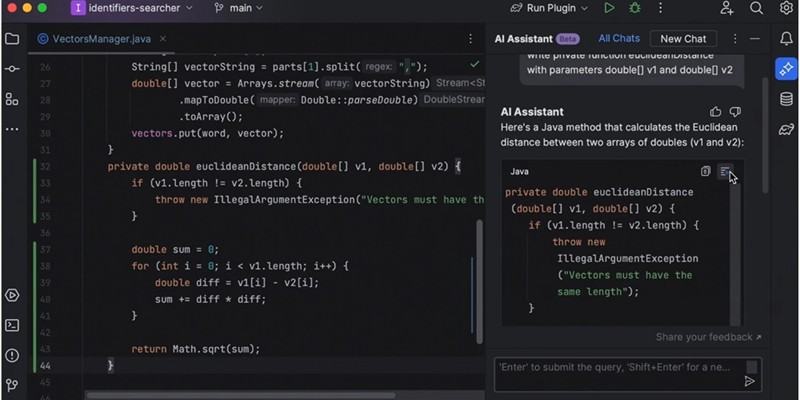
Task: Like the AI Assistant response
Action: pyautogui.click(x=715, y=112)
